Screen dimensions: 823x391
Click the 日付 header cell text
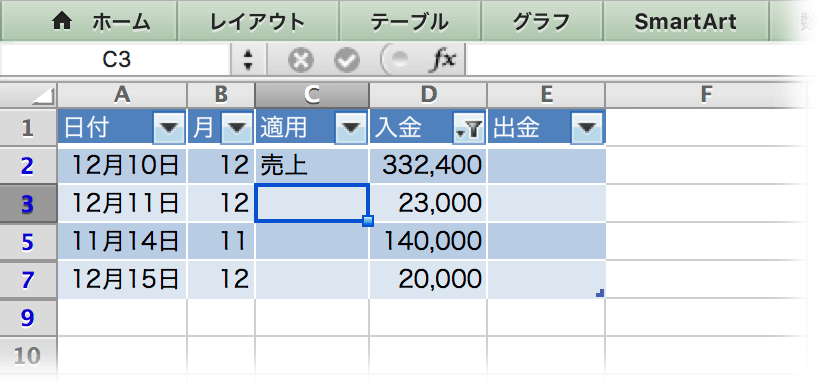tap(87, 128)
